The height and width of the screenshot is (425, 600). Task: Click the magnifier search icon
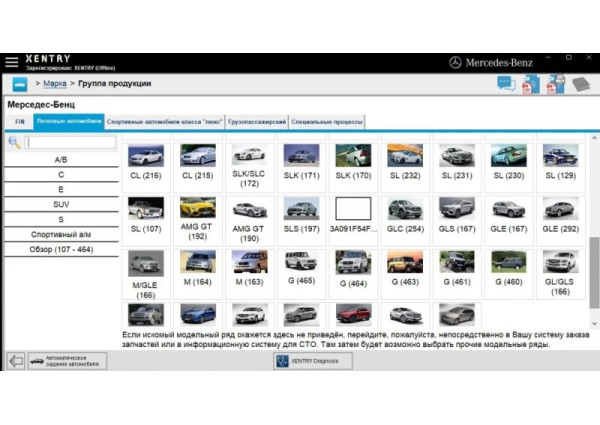pos(15,142)
